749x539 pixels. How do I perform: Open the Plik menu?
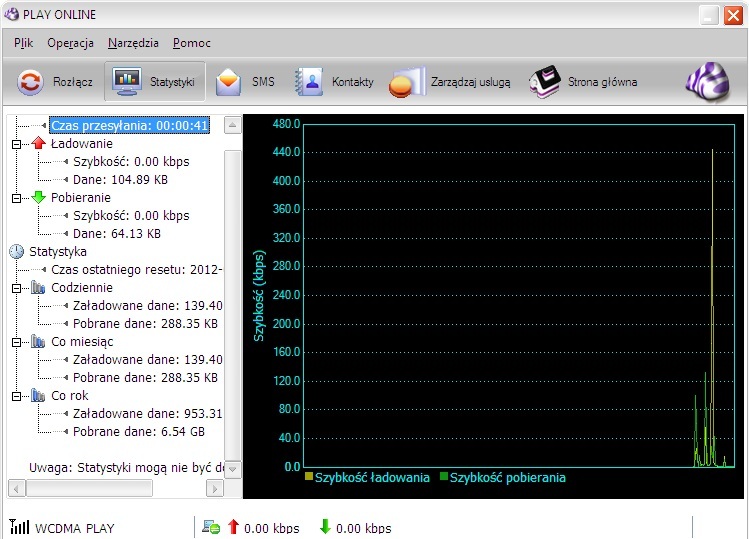[x=23, y=43]
